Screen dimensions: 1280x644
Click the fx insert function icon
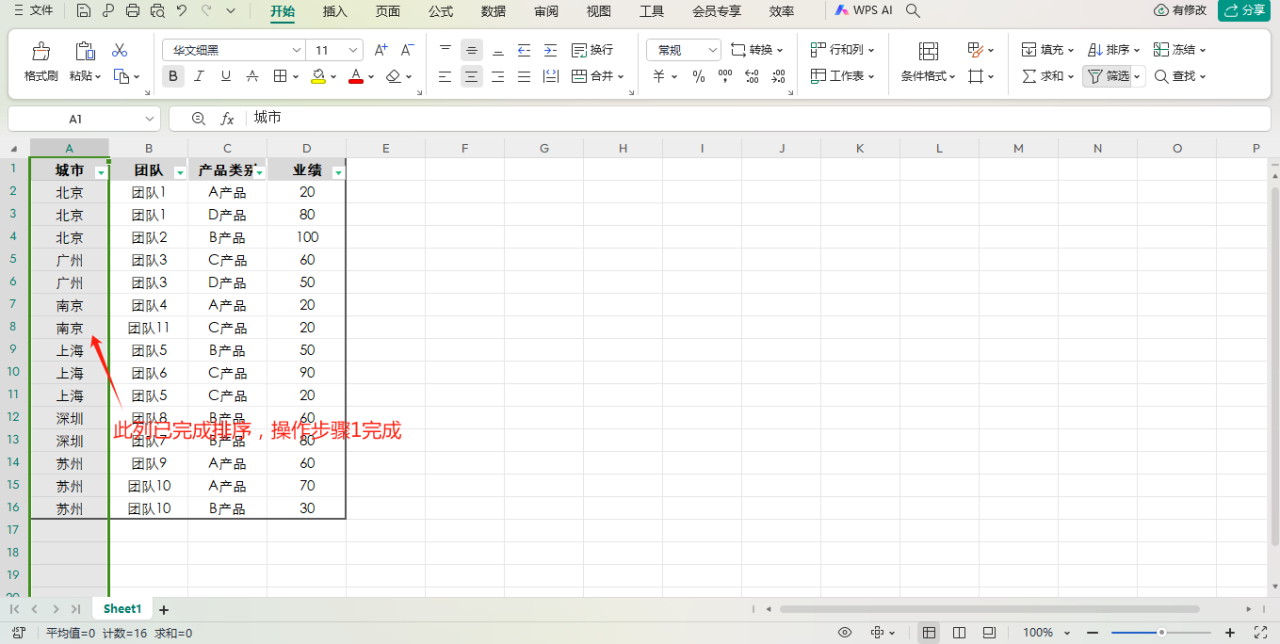tap(227, 118)
